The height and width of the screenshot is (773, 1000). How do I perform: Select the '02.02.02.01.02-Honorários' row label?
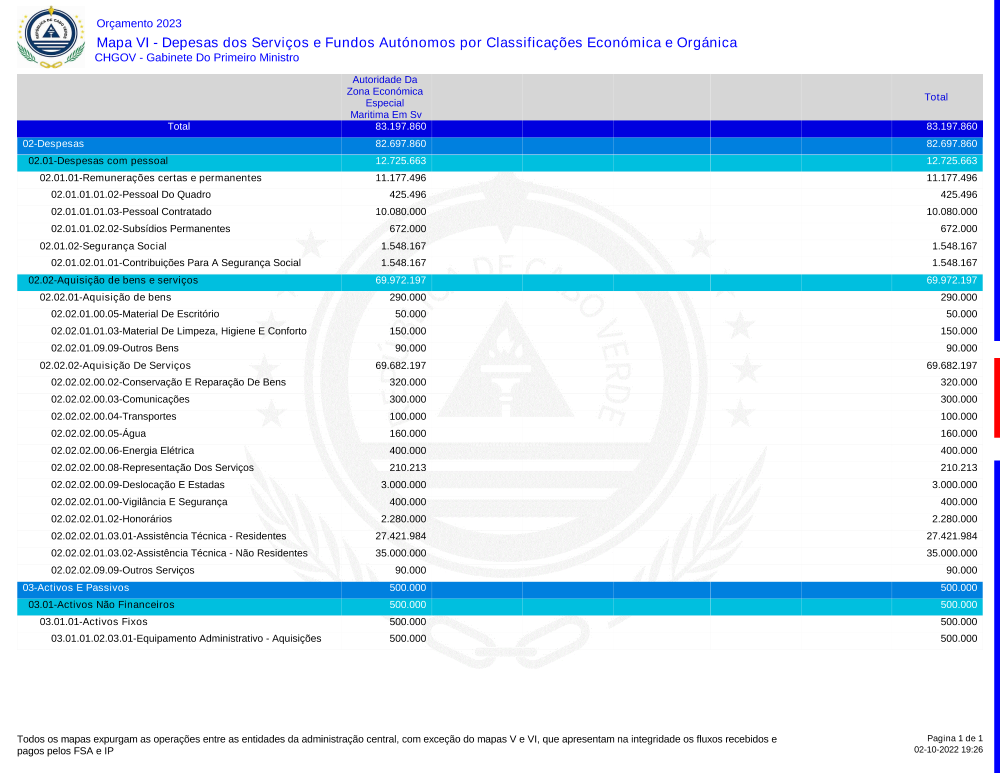111,519
